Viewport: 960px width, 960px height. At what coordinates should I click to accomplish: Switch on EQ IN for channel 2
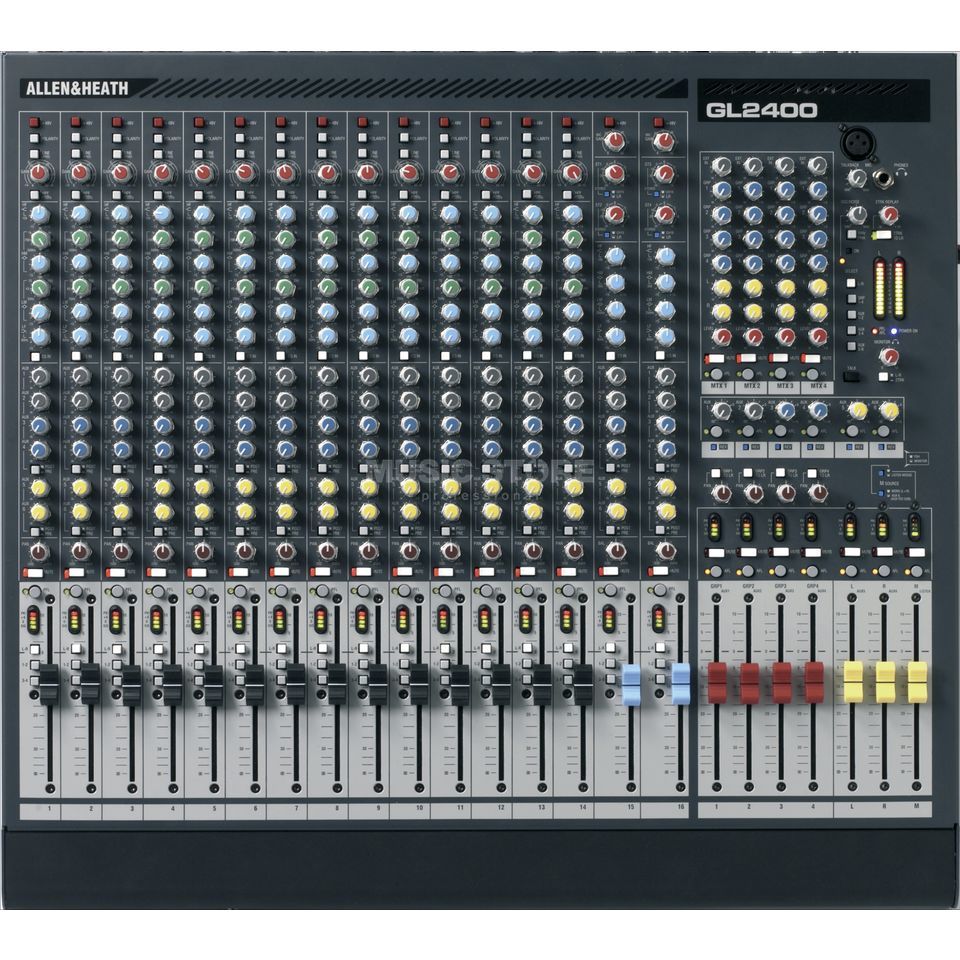[x=77, y=356]
